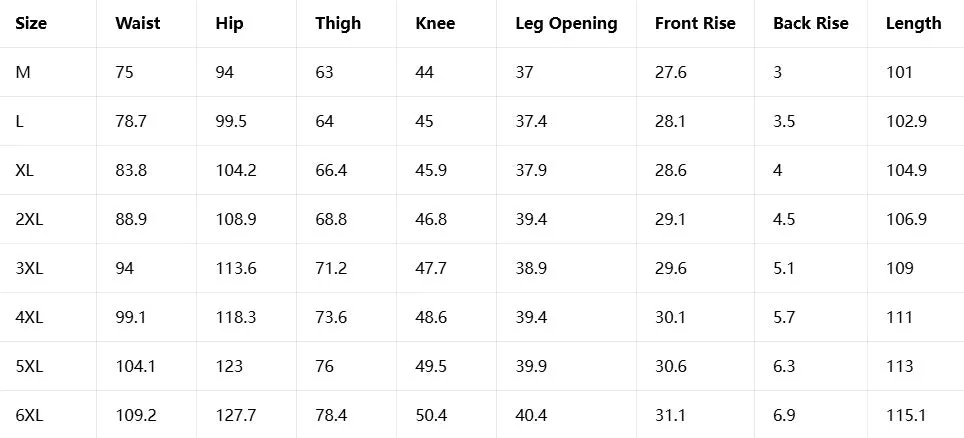Select knee value 49.5 in 5XL row
This screenshot has width=964, height=438.
point(431,367)
